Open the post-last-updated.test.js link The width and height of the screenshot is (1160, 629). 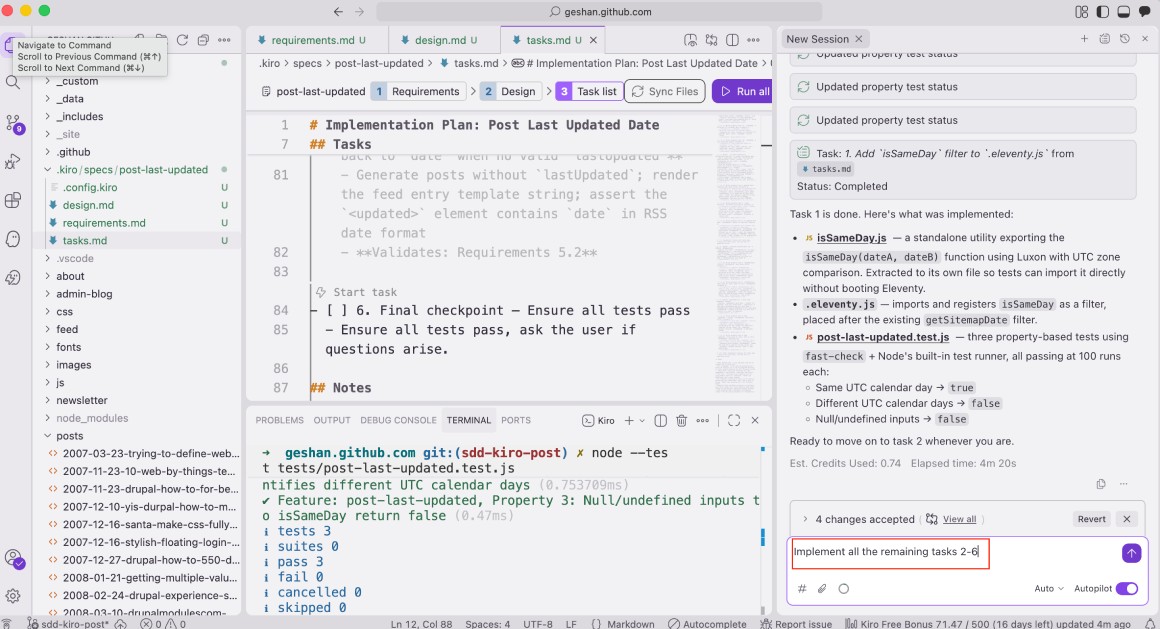883,337
